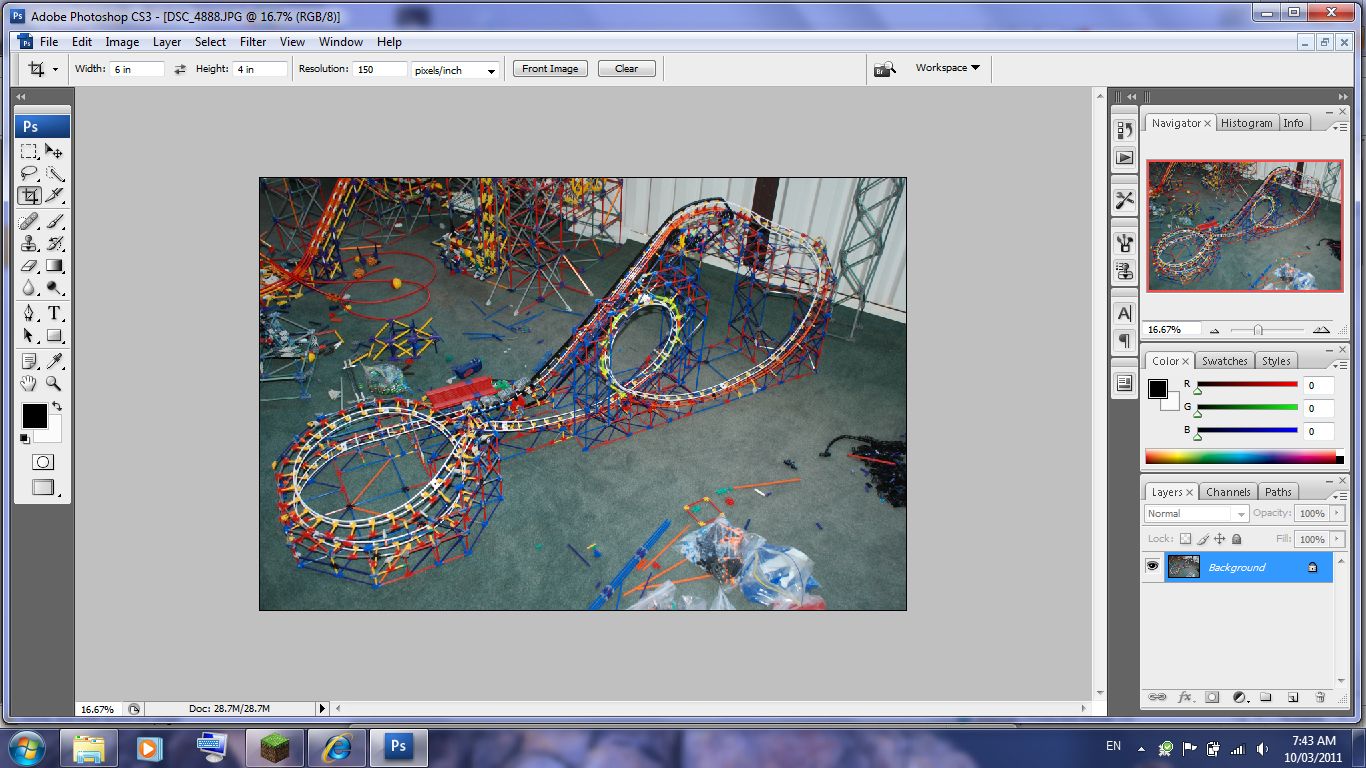Switch to the Channels tab
Image resolution: width=1366 pixels, height=768 pixels.
[x=1228, y=492]
